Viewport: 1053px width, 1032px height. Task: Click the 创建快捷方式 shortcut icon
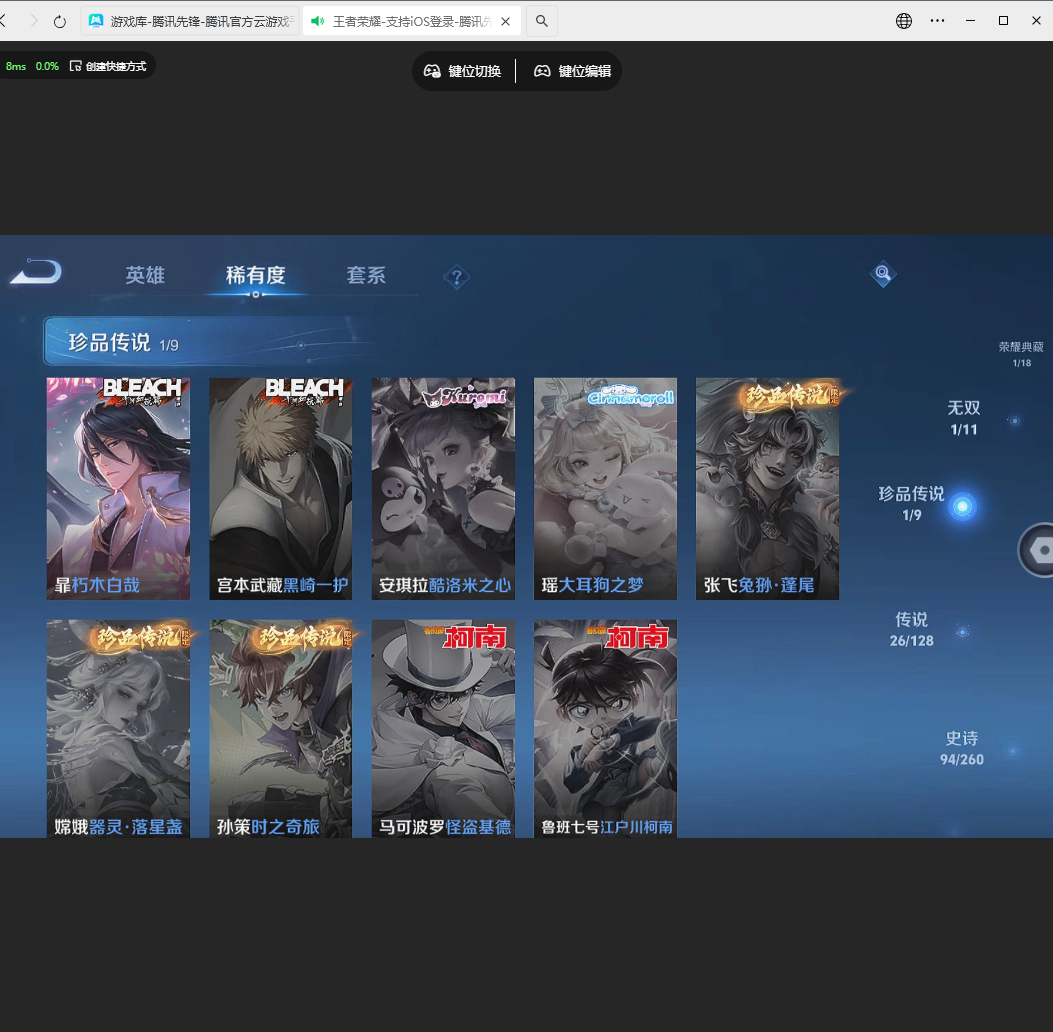(77, 66)
